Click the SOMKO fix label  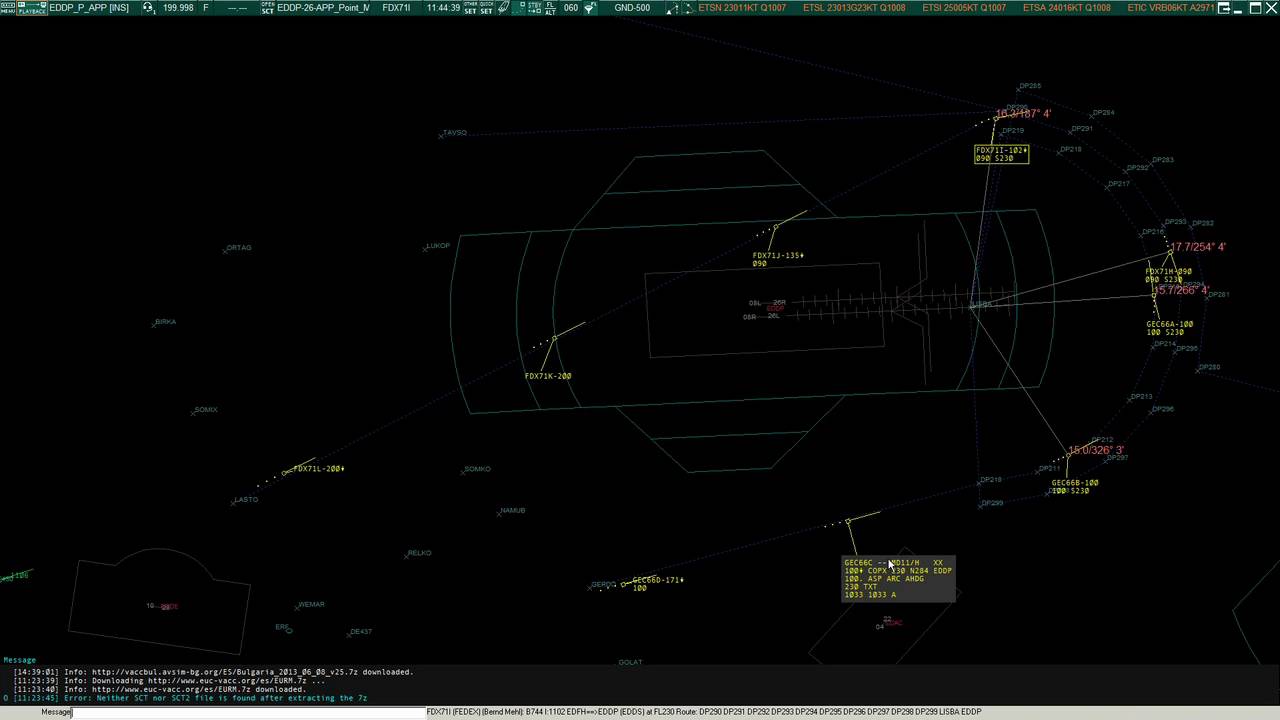[x=478, y=469]
